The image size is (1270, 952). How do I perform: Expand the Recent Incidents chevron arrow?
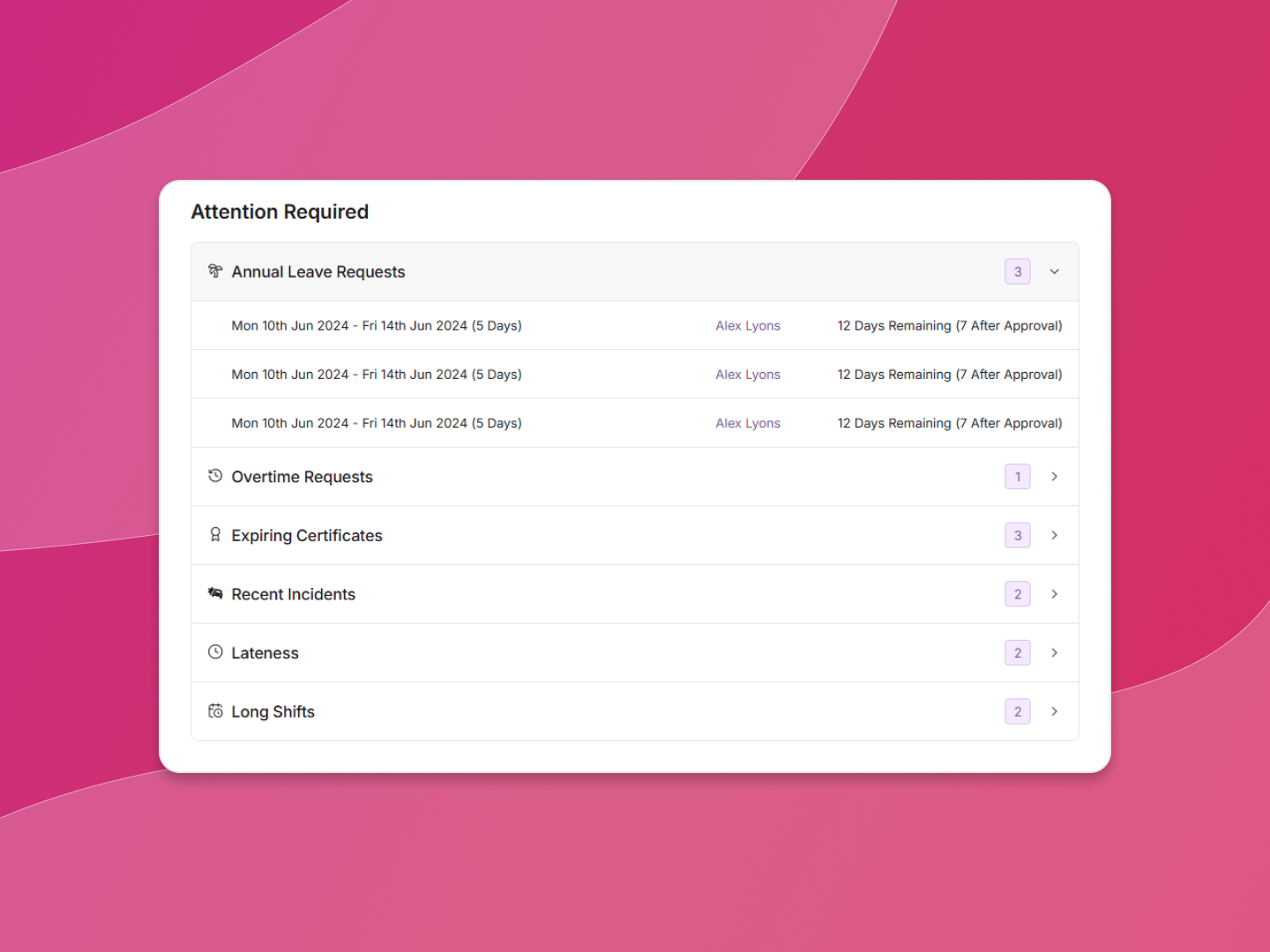click(1054, 594)
